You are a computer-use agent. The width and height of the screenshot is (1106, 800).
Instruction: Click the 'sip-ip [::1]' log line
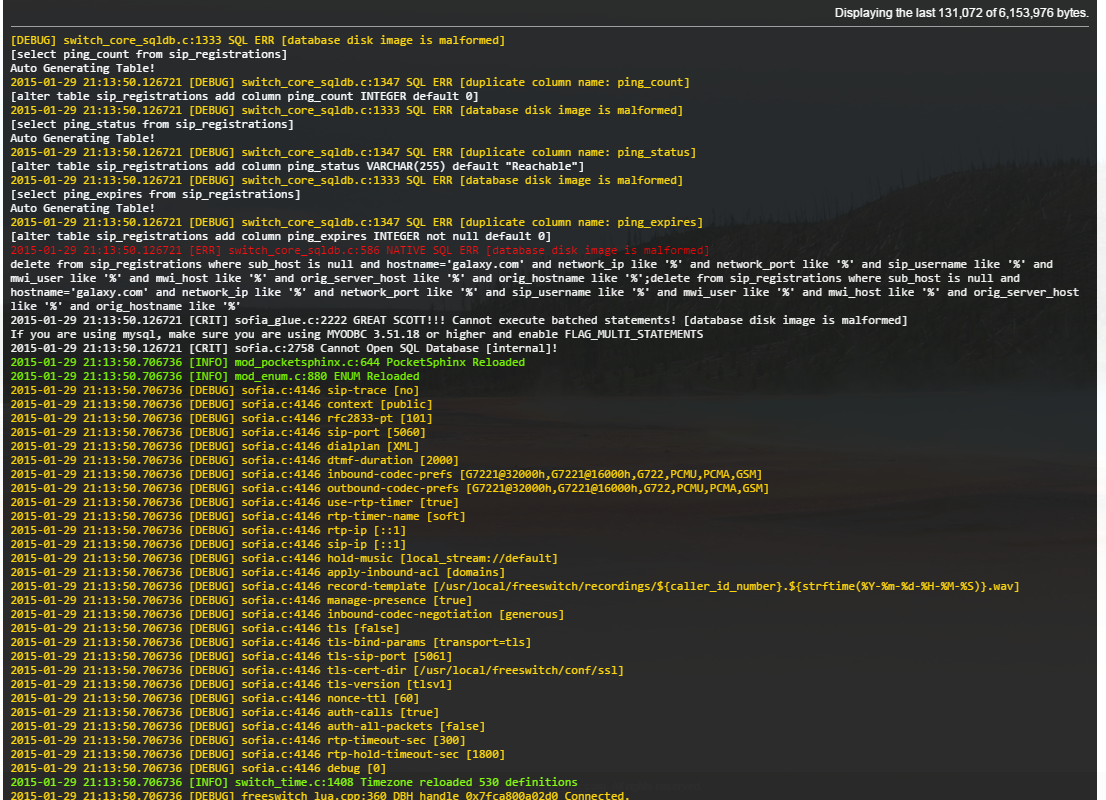(208, 545)
